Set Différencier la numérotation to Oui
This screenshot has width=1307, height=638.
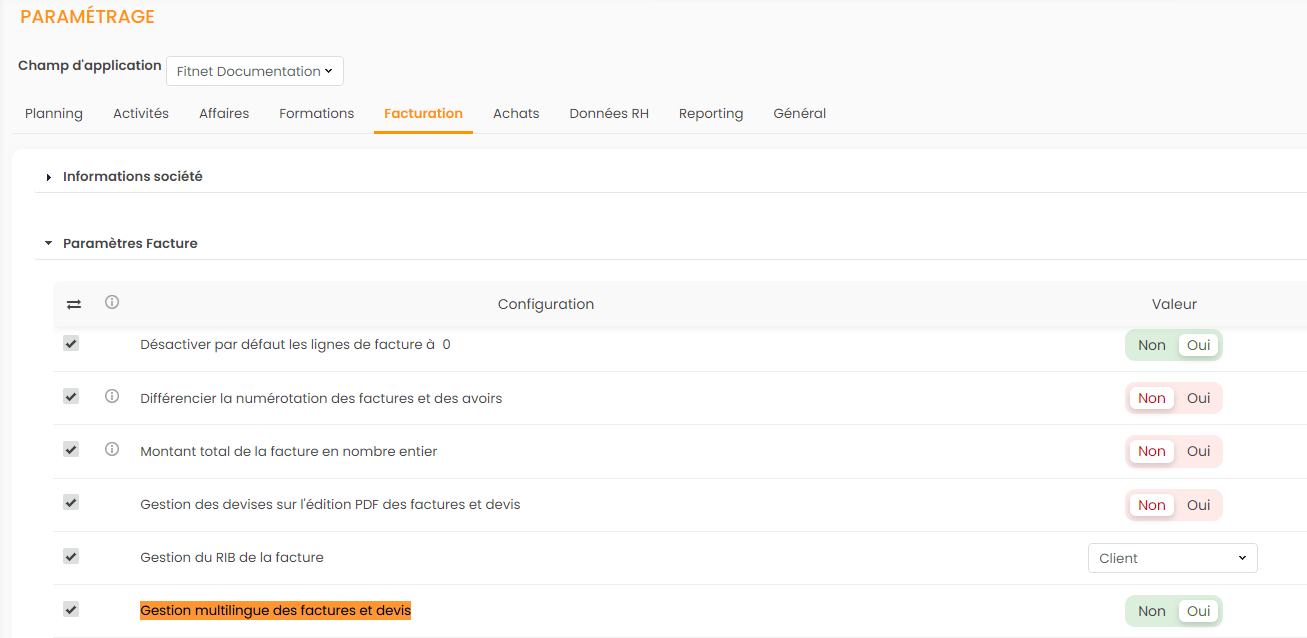[x=1198, y=398]
